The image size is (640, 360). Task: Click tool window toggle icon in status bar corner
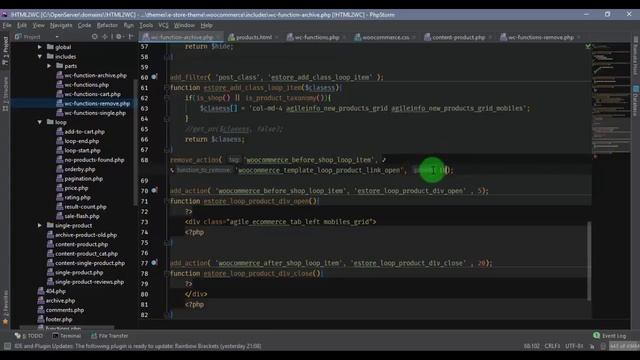click(x=7, y=346)
